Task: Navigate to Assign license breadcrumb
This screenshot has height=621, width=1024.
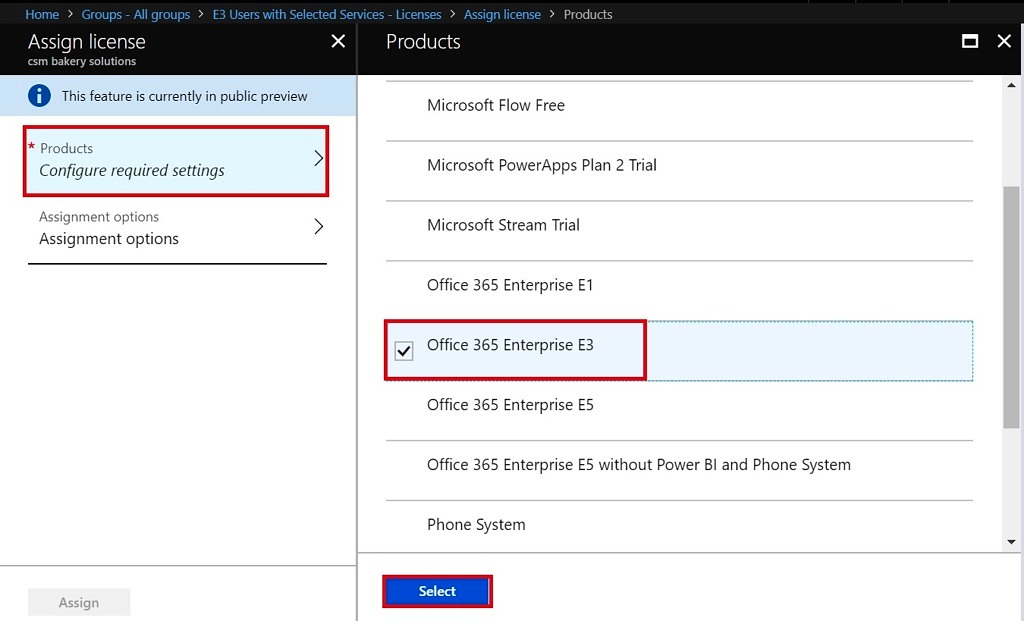Action: 502,14
